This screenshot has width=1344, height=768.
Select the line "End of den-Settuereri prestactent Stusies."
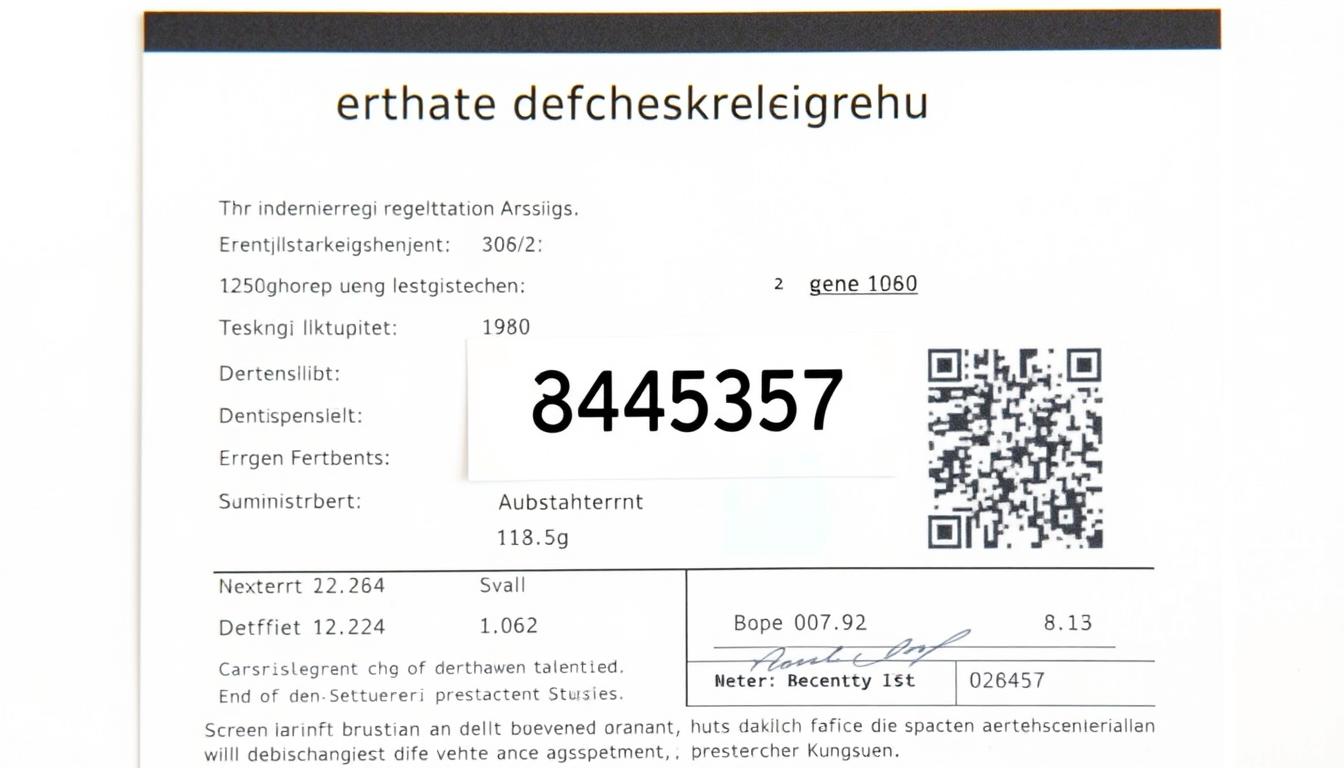[421, 694]
